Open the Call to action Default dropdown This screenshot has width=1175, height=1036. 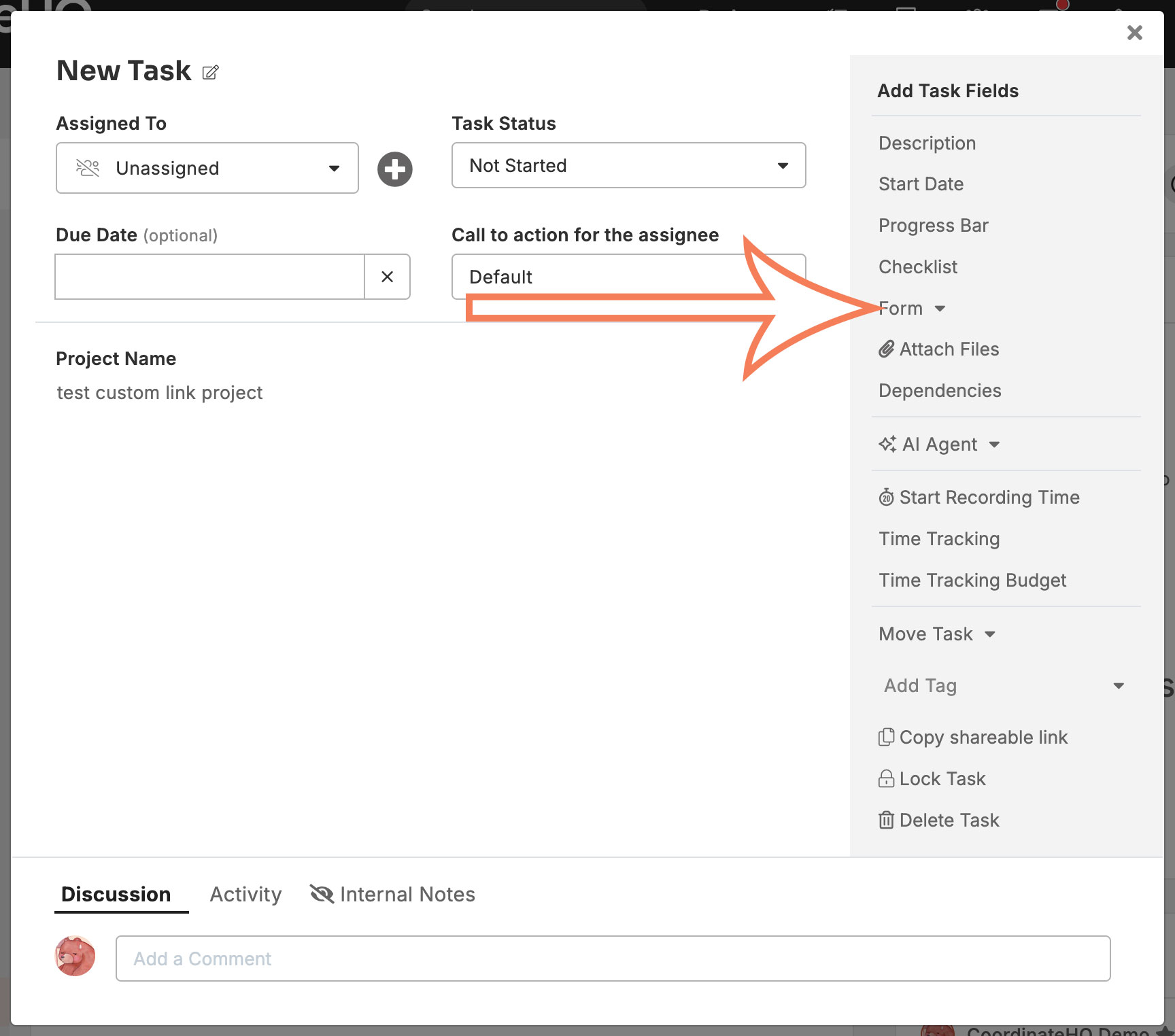coord(629,277)
